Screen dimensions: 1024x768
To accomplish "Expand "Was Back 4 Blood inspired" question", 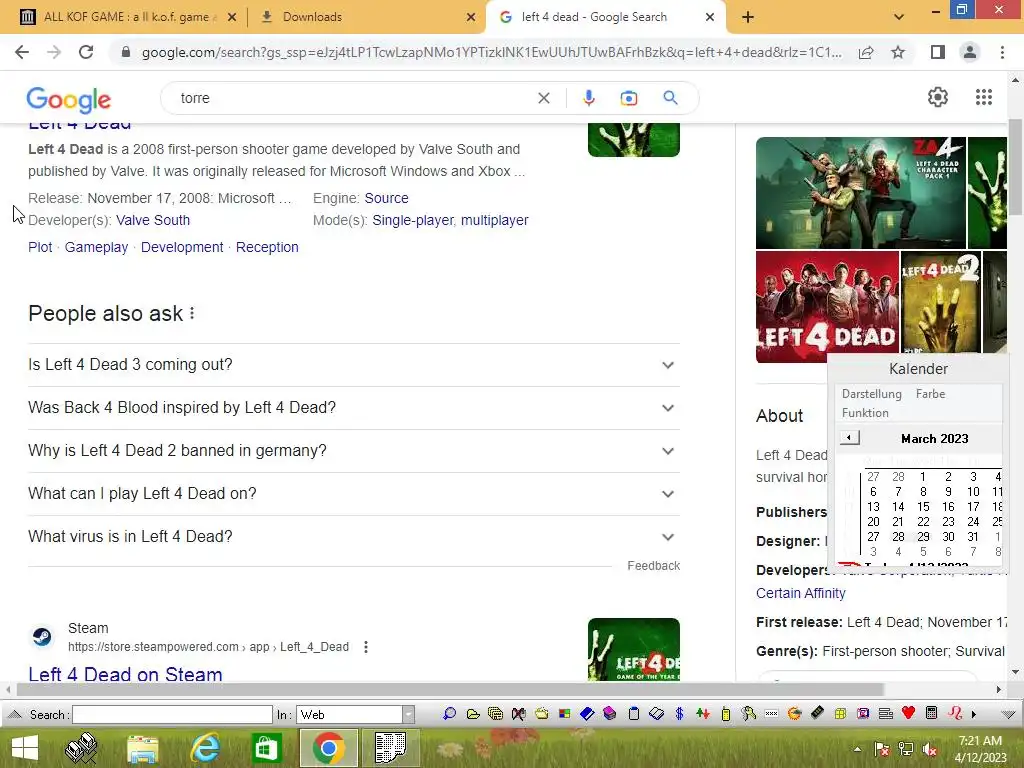I will (x=354, y=408).
